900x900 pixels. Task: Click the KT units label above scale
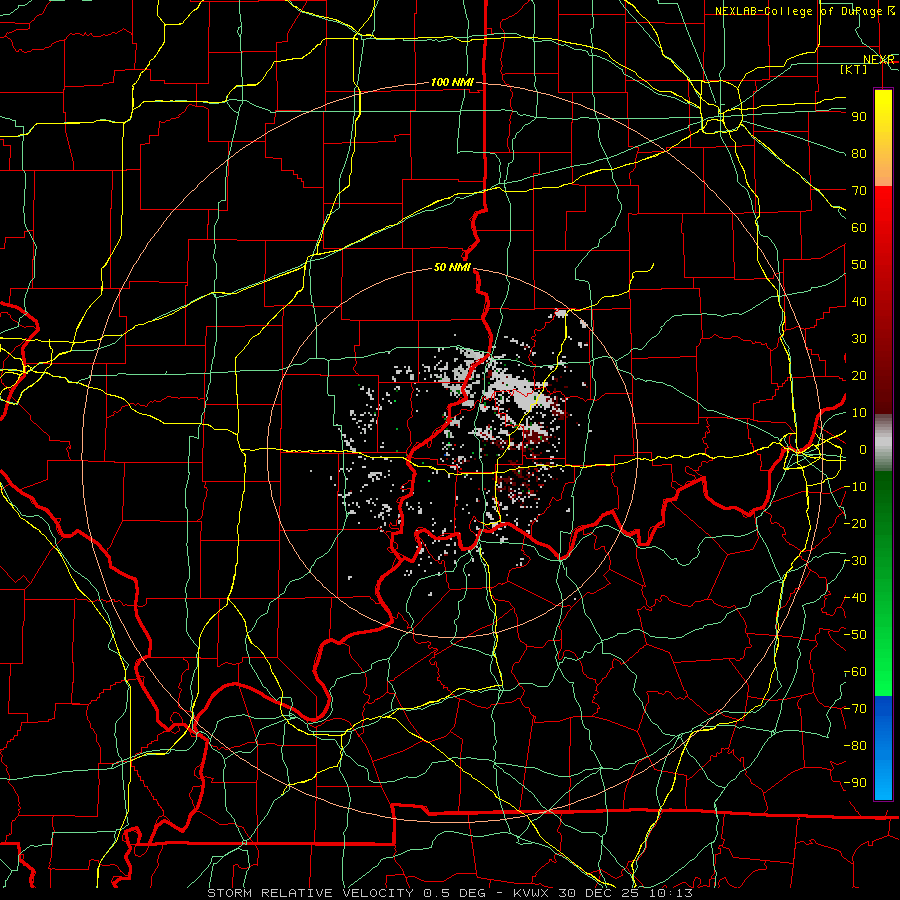854,69
